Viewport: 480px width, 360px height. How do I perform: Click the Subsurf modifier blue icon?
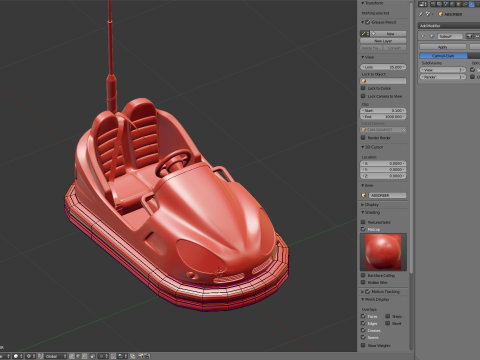tap(432, 36)
